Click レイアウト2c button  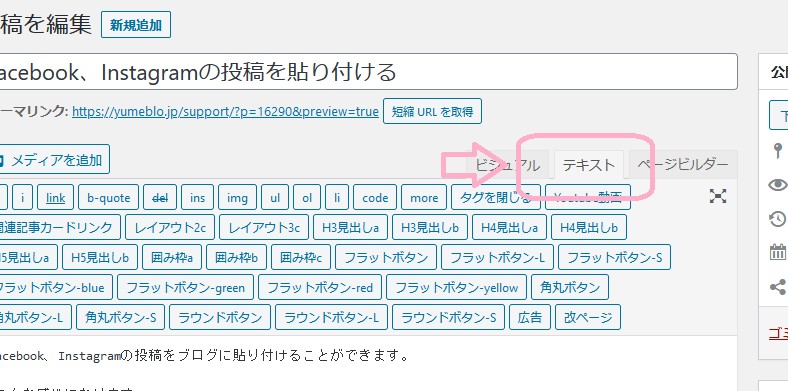(x=170, y=228)
